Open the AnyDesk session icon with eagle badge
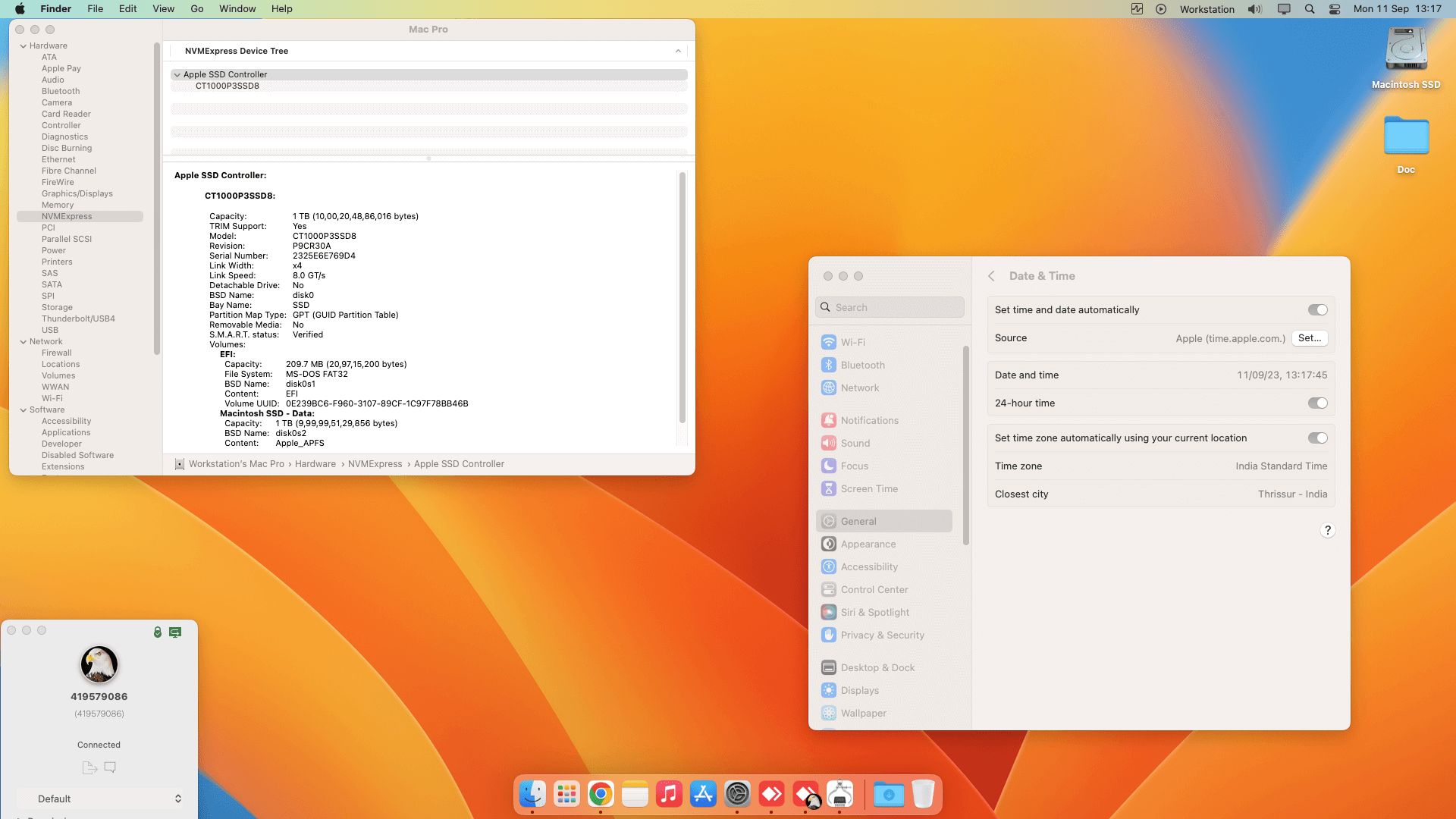The height and width of the screenshot is (819, 1456). click(806, 794)
